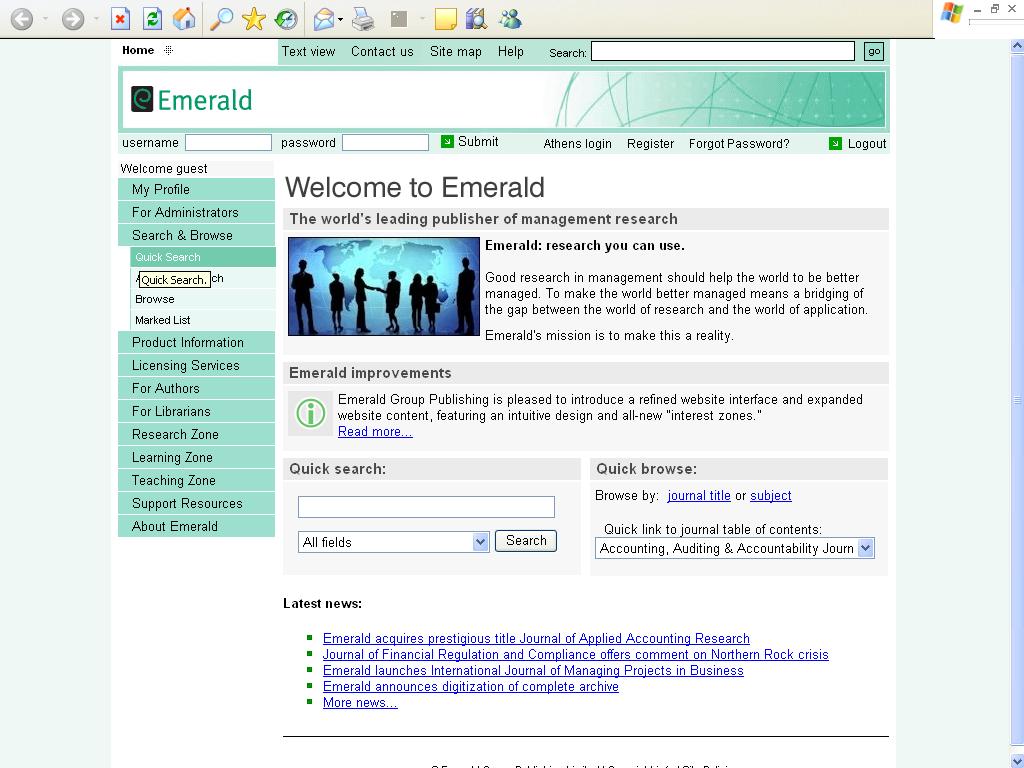Choose Browse in sidebar submenu
Screen dimensions: 1024x768
pyautogui.click(x=202, y=299)
